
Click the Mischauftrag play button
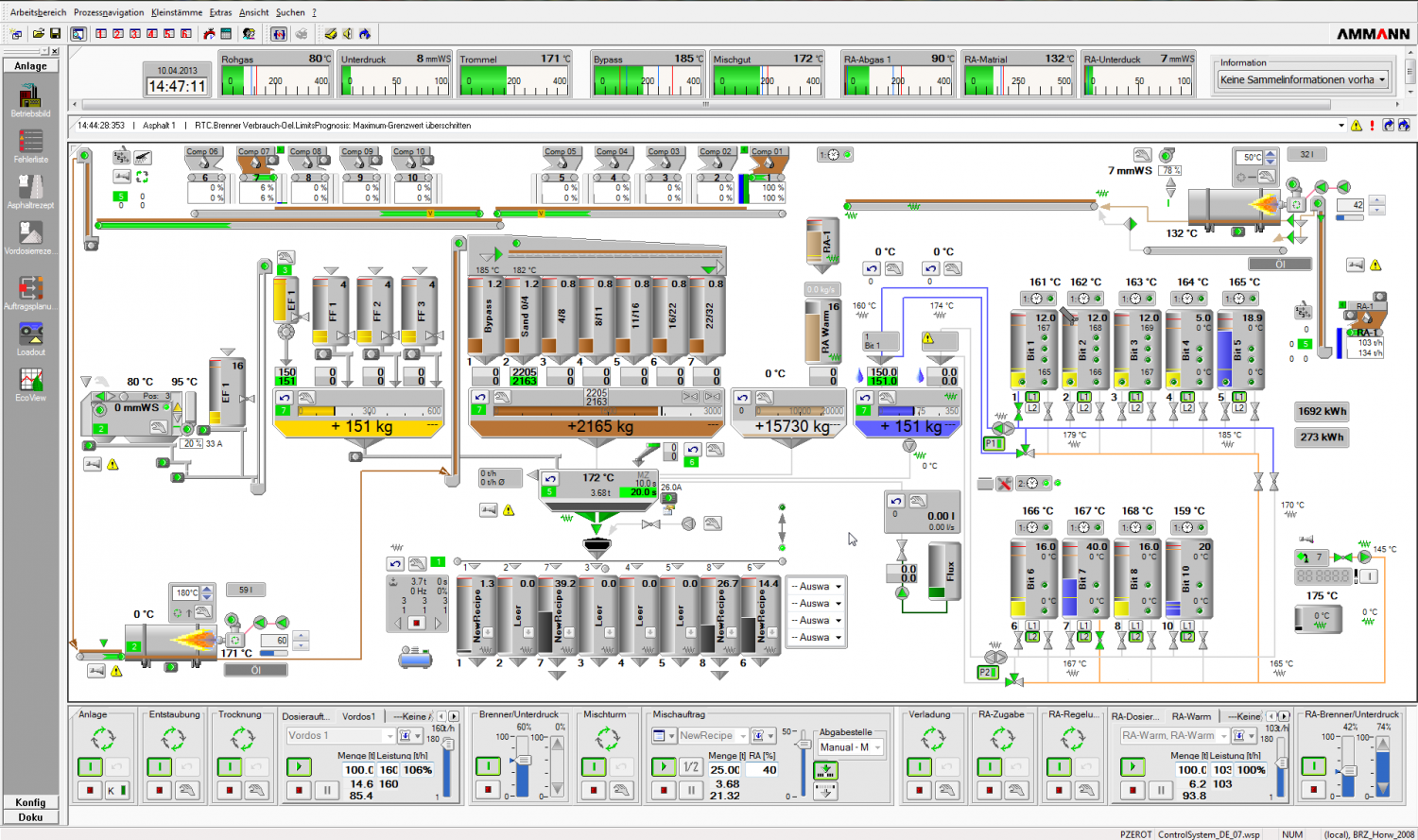click(x=664, y=766)
